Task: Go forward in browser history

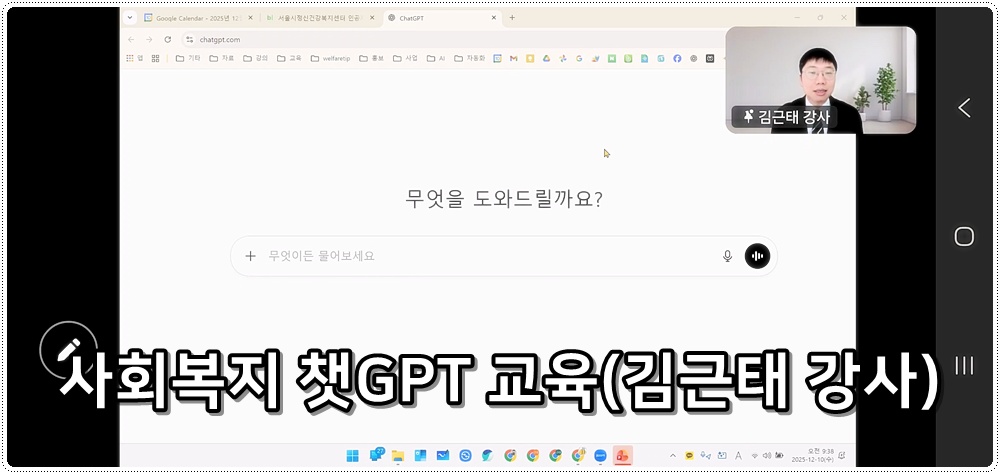Action: pyautogui.click(x=149, y=40)
